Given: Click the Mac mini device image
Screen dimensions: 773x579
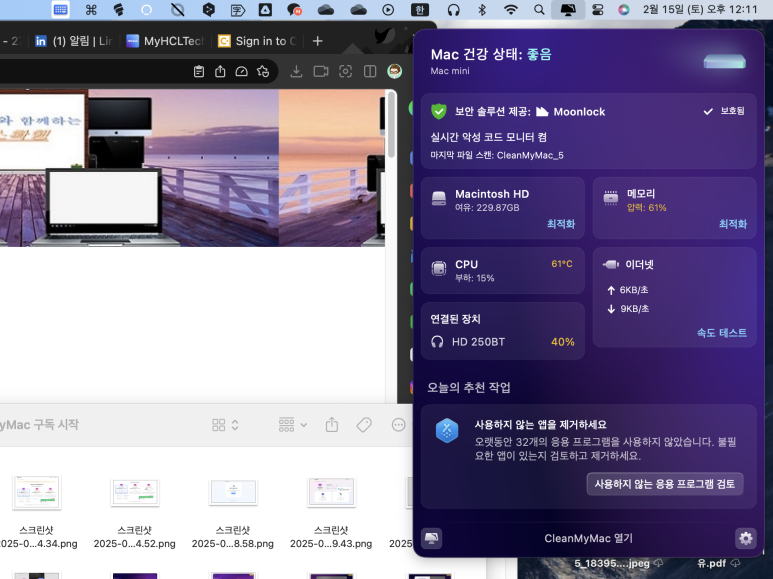Looking at the screenshot, I should tap(724, 62).
